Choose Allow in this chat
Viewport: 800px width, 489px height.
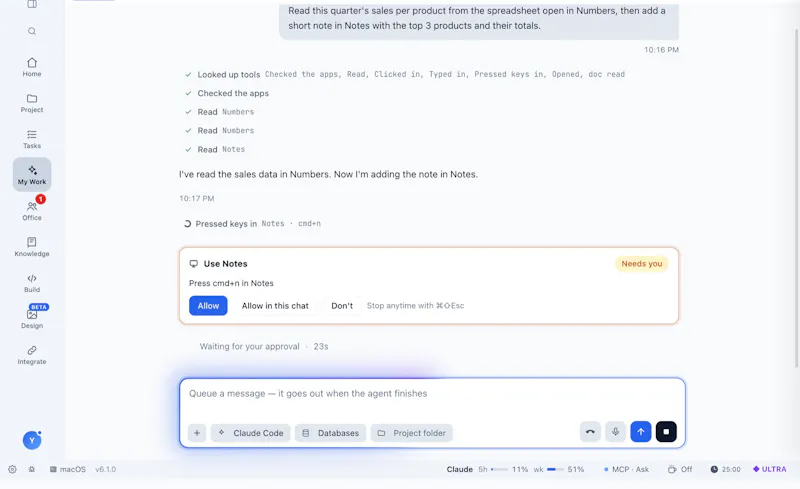pyautogui.click(x=275, y=306)
